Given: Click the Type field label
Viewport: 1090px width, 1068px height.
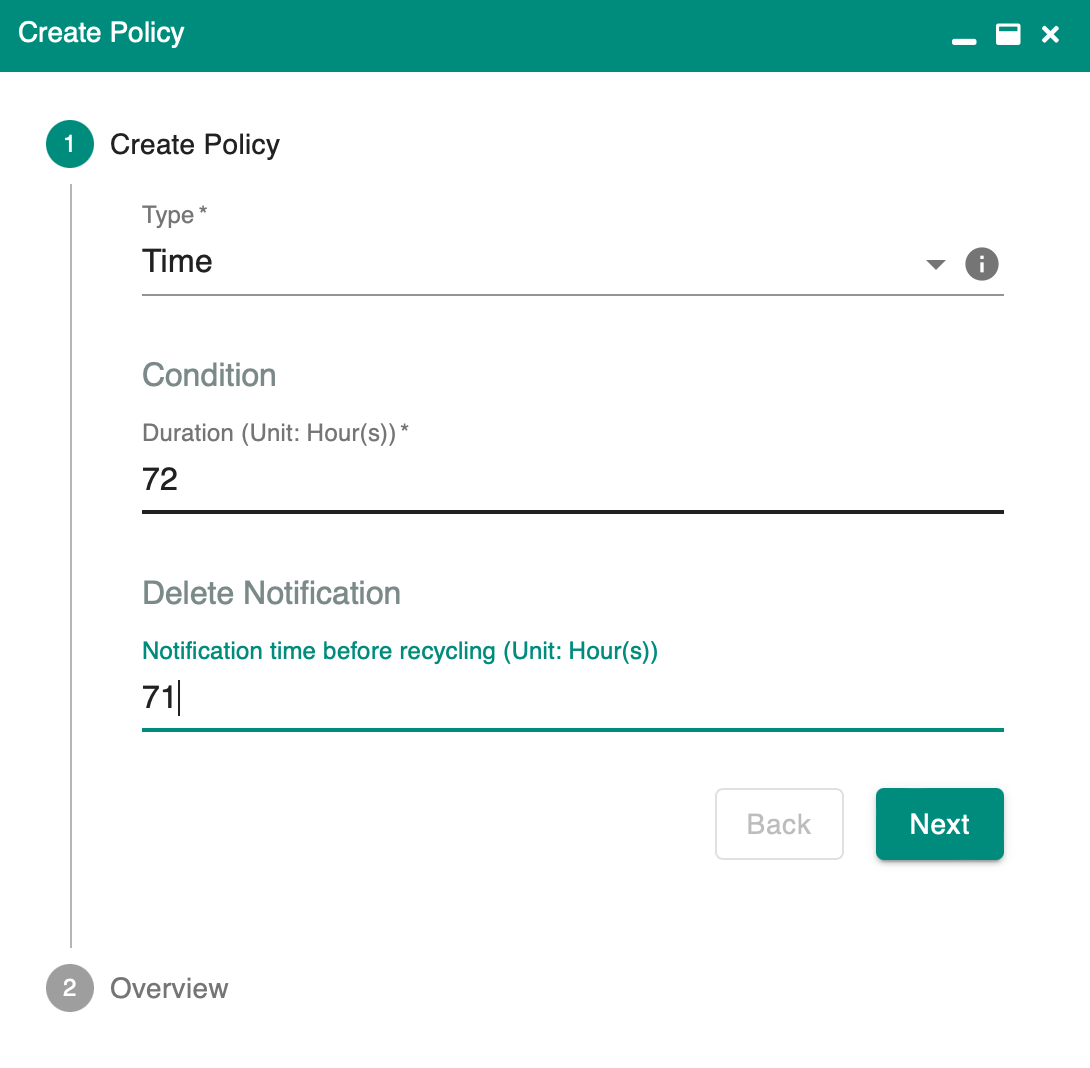Looking at the screenshot, I should (174, 215).
